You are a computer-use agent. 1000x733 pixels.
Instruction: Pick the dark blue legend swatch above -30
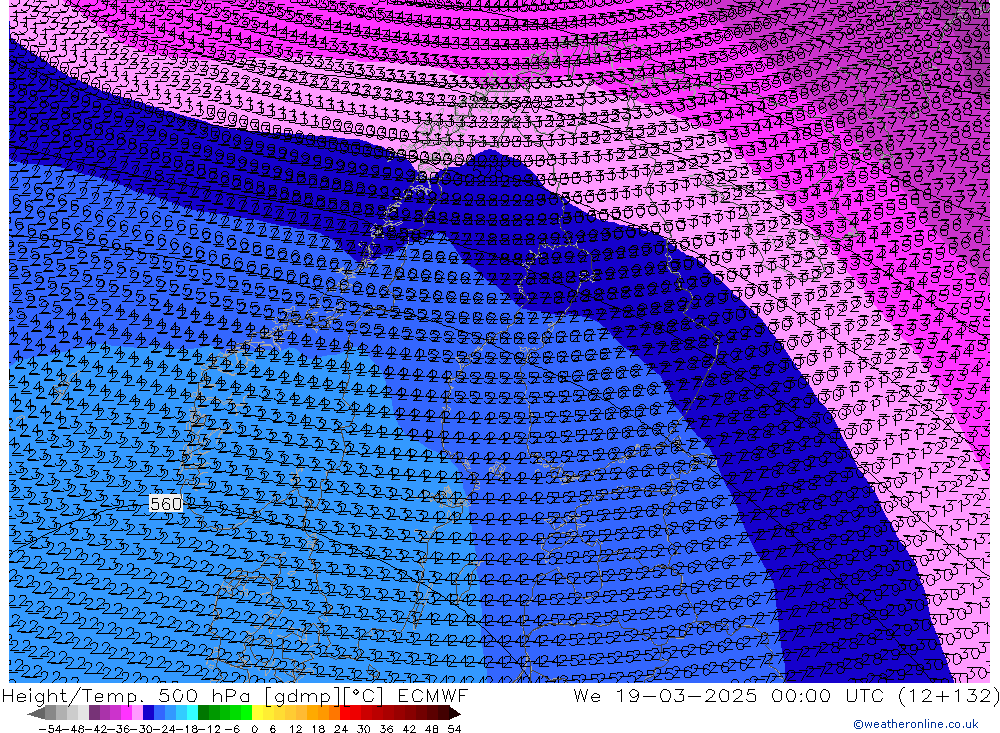coord(148,714)
